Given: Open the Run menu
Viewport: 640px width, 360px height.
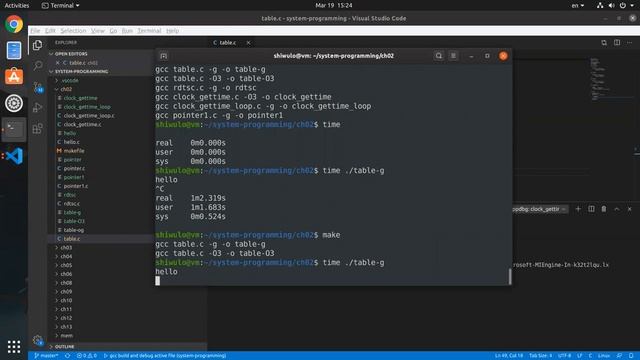Looking at the screenshot, I should tap(127, 31).
